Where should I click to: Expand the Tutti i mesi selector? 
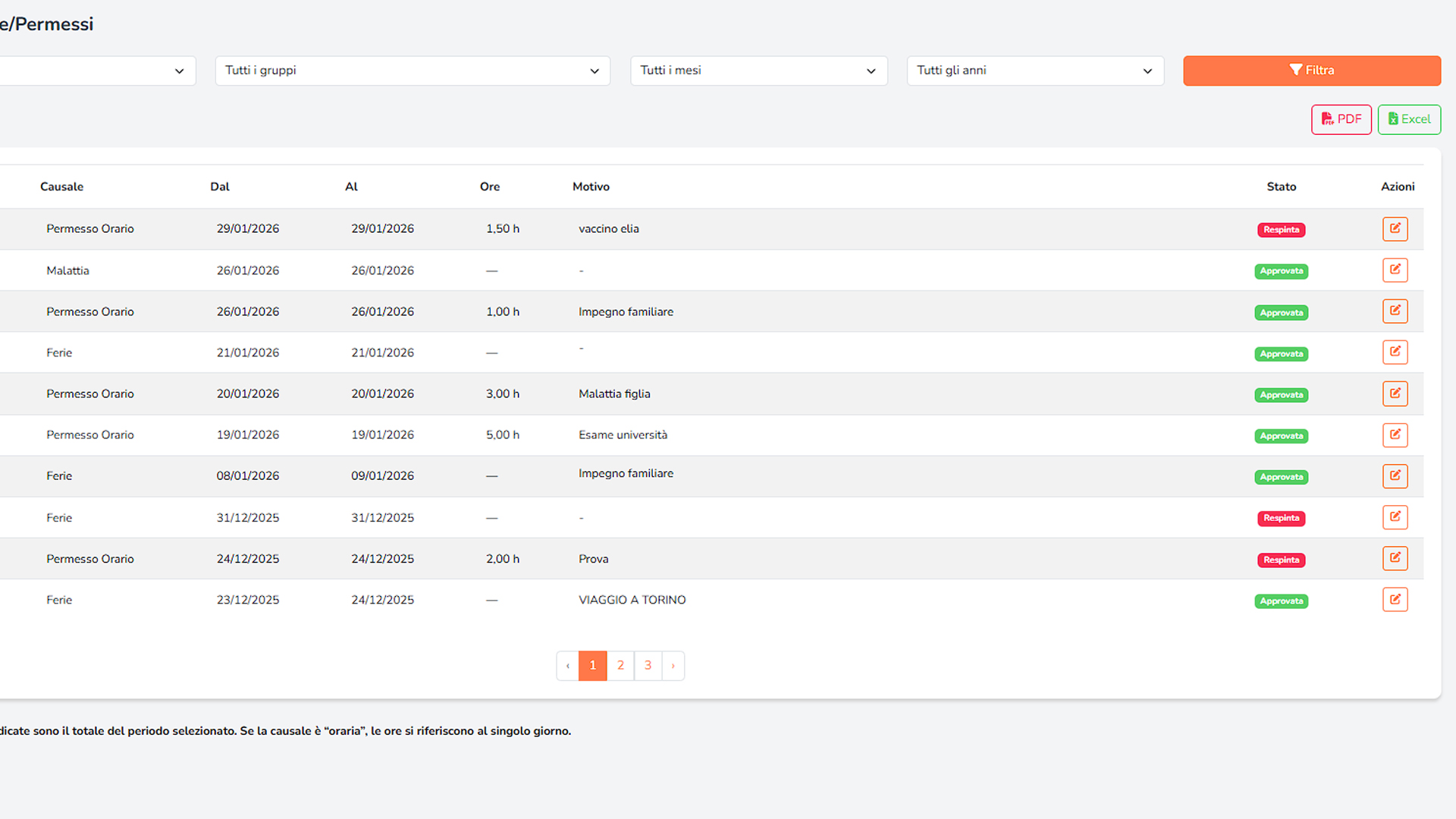pyautogui.click(x=758, y=71)
